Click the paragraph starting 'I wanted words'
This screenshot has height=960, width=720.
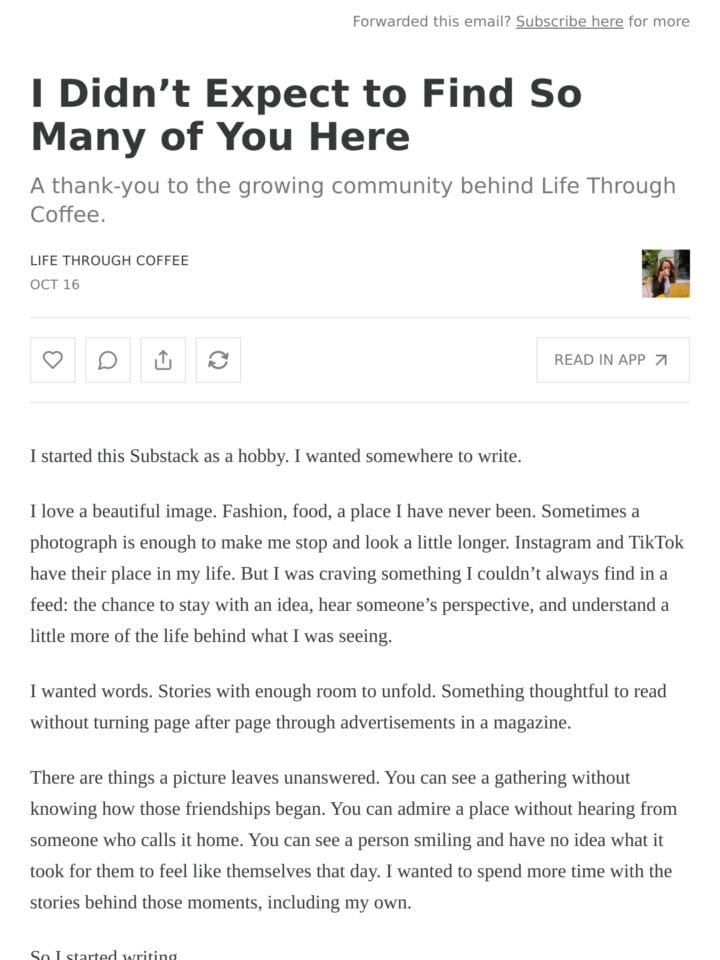point(348,707)
